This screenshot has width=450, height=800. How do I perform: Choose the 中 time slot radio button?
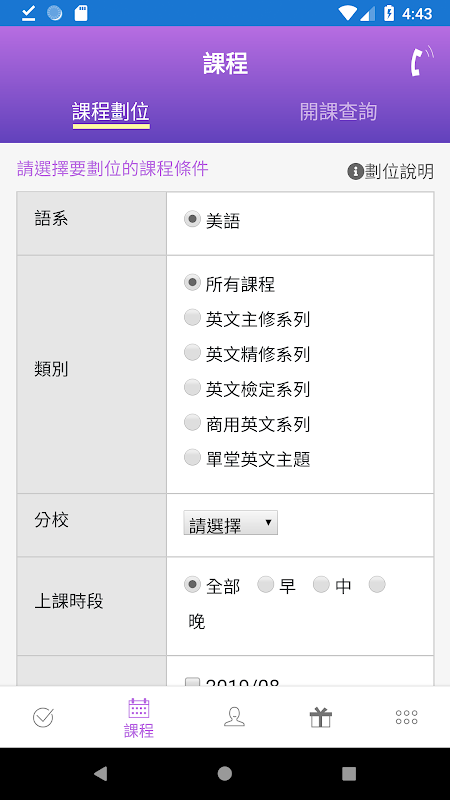(321, 585)
